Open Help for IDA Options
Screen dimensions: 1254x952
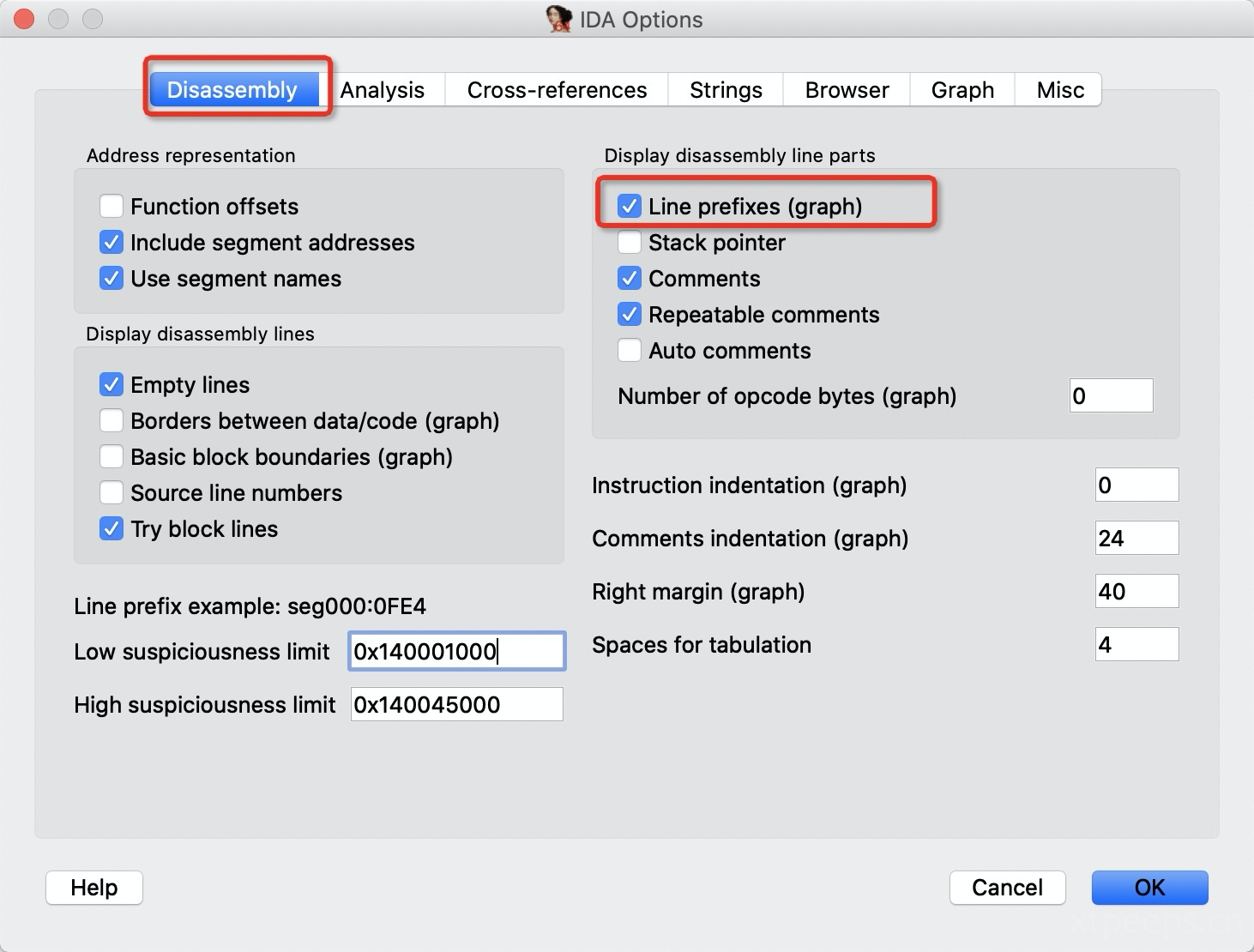94,888
